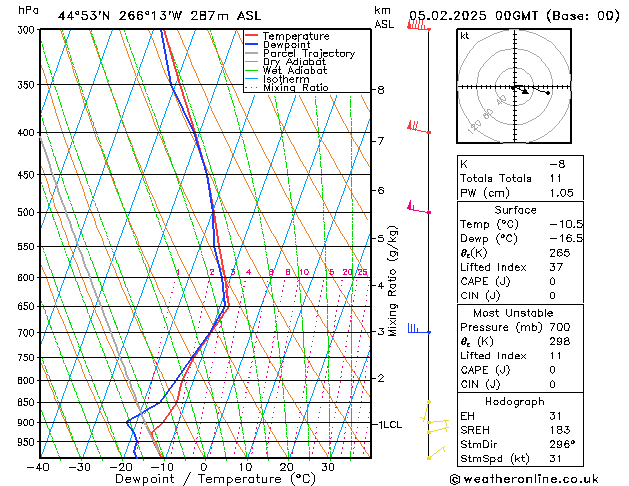Click the Totals Totals row label
Image resolution: width=629 pixels, height=486 pixels.
(x=496, y=178)
